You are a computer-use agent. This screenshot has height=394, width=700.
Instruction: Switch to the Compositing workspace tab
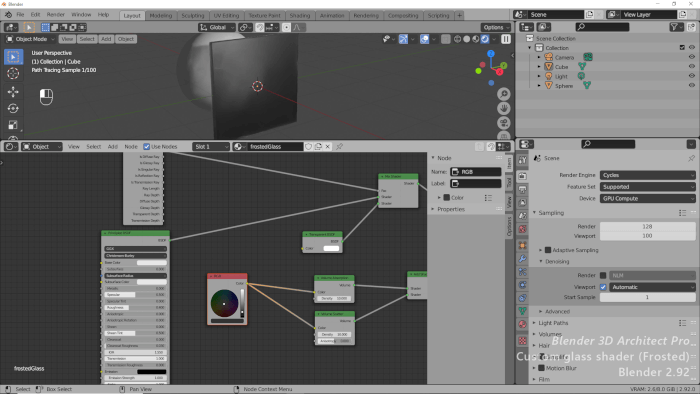(403, 15)
